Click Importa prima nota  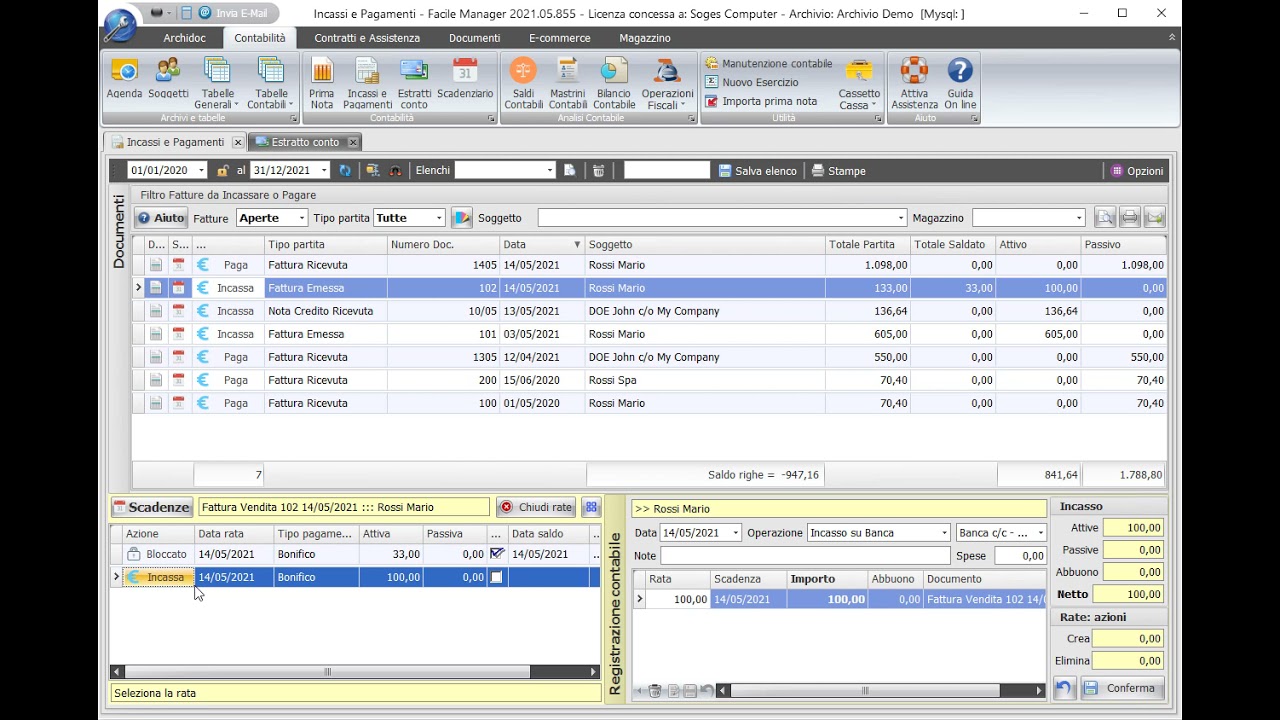761,101
